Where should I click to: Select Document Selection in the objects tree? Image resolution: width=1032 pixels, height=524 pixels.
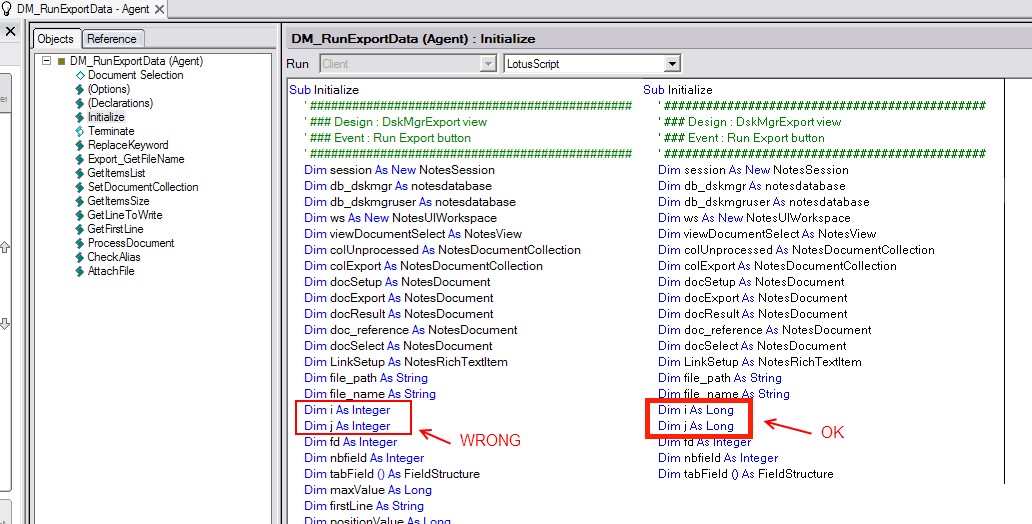pyautogui.click(x=136, y=75)
